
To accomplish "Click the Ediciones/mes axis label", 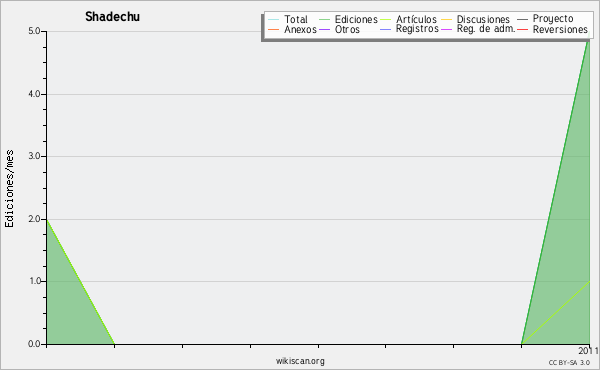I will [9, 189].
